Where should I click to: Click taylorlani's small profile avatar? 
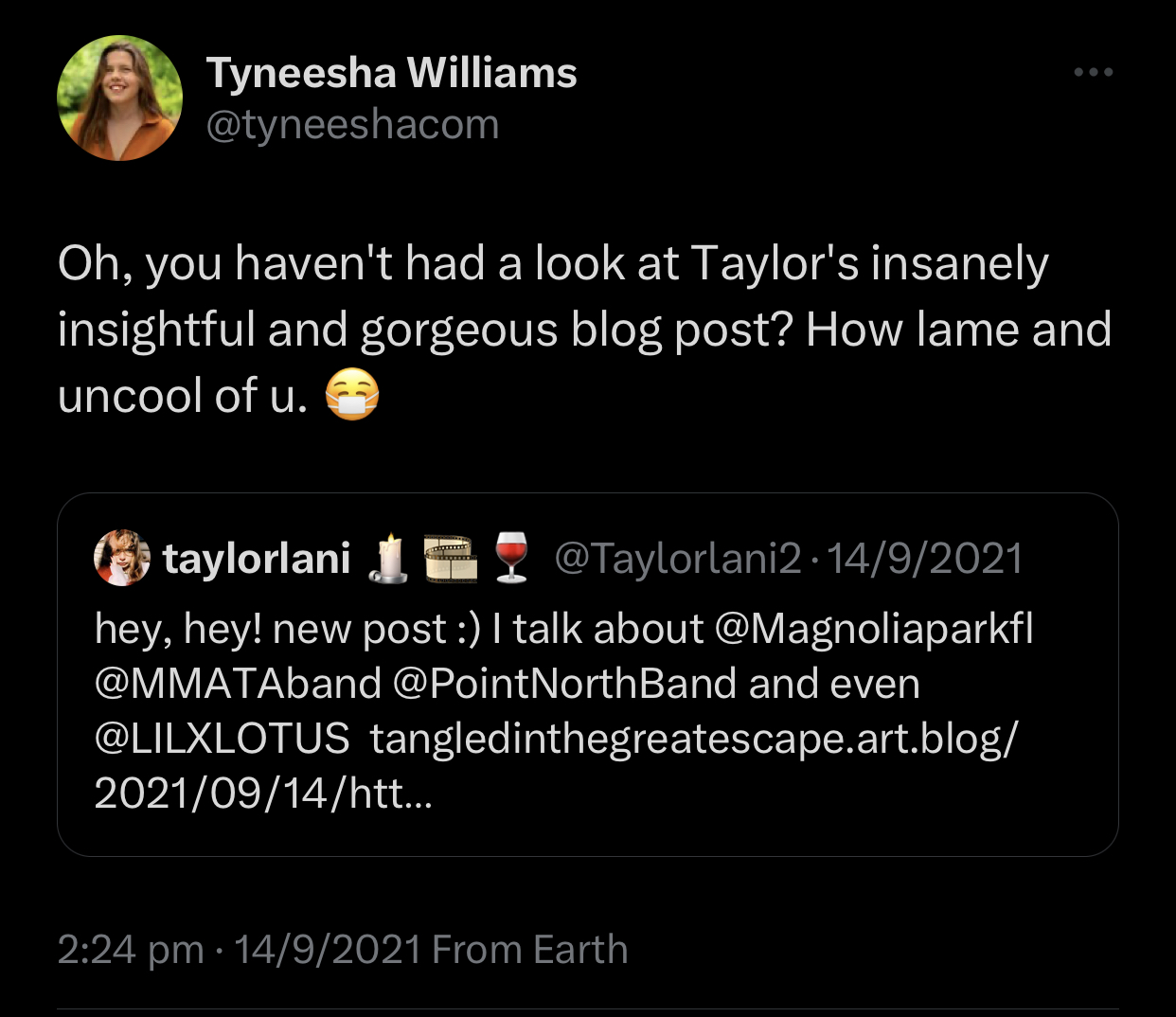122,558
